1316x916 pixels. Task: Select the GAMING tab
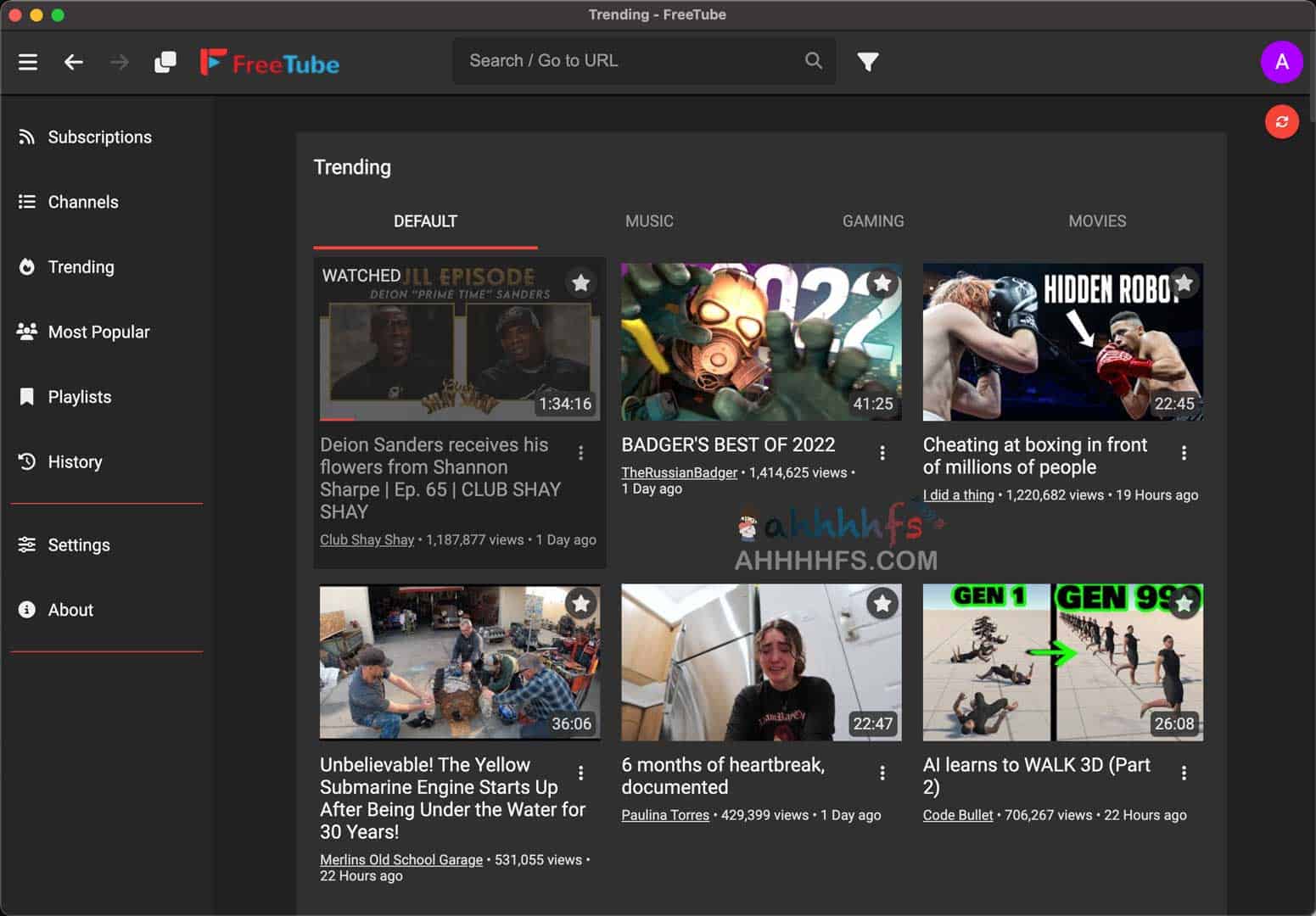tap(873, 221)
